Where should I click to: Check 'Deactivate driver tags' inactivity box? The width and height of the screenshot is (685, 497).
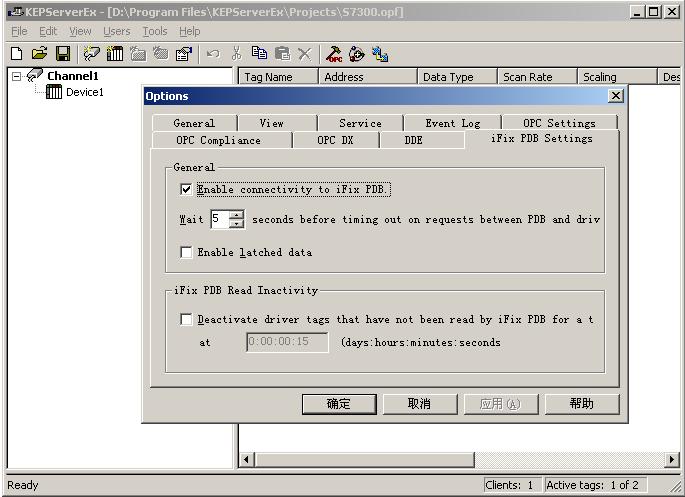tap(186, 319)
